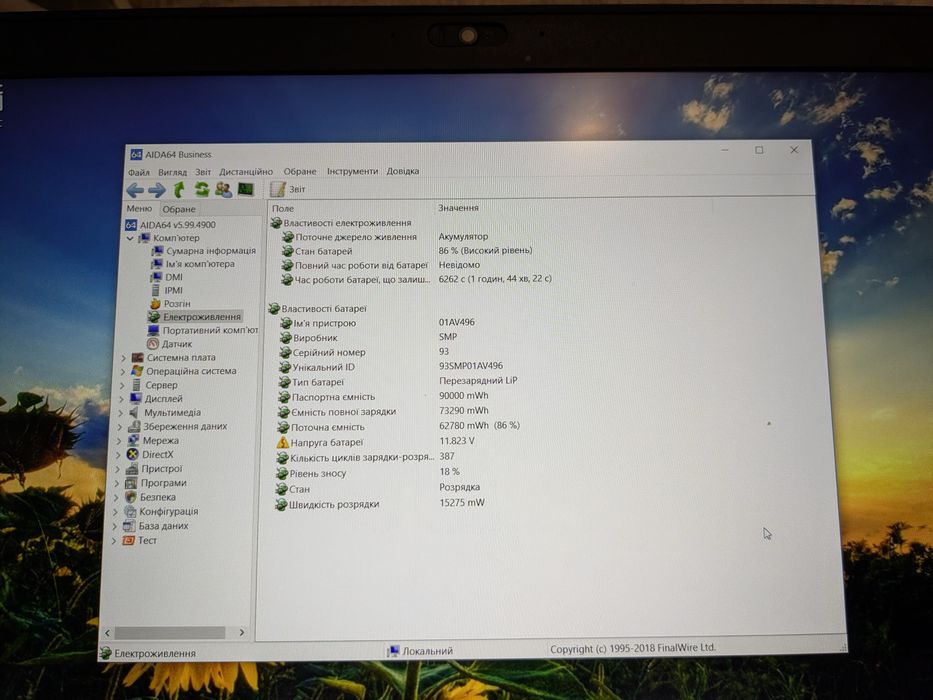Viewport: 933px width, 700px height.
Task: Click the Рівень зносу row icon
Action: coord(281,474)
